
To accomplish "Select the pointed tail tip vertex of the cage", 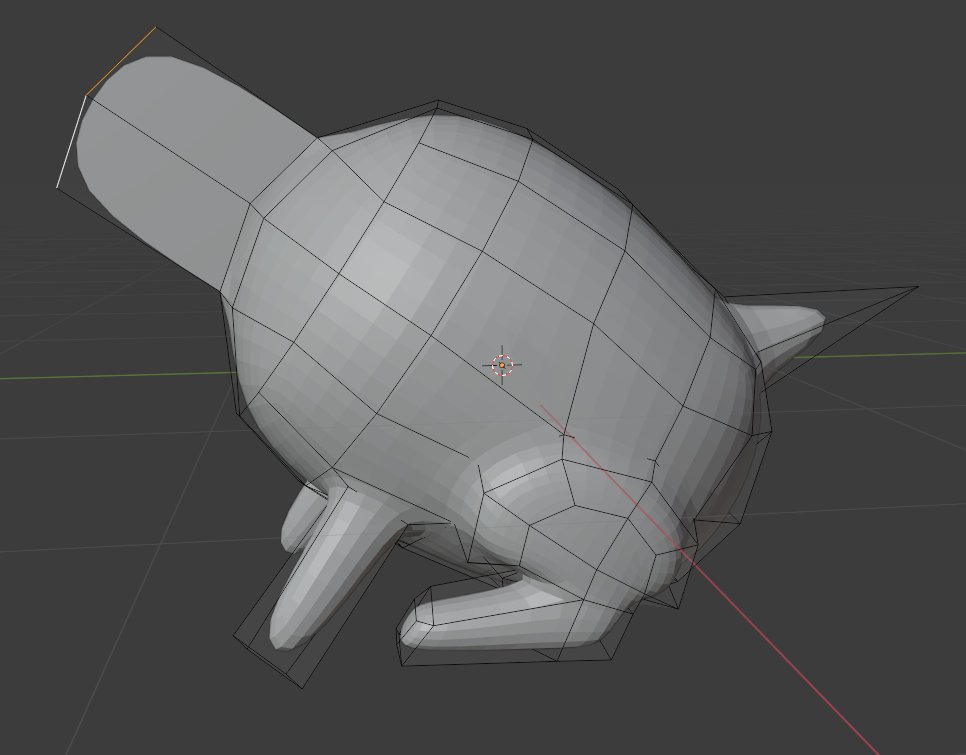I will [917, 287].
